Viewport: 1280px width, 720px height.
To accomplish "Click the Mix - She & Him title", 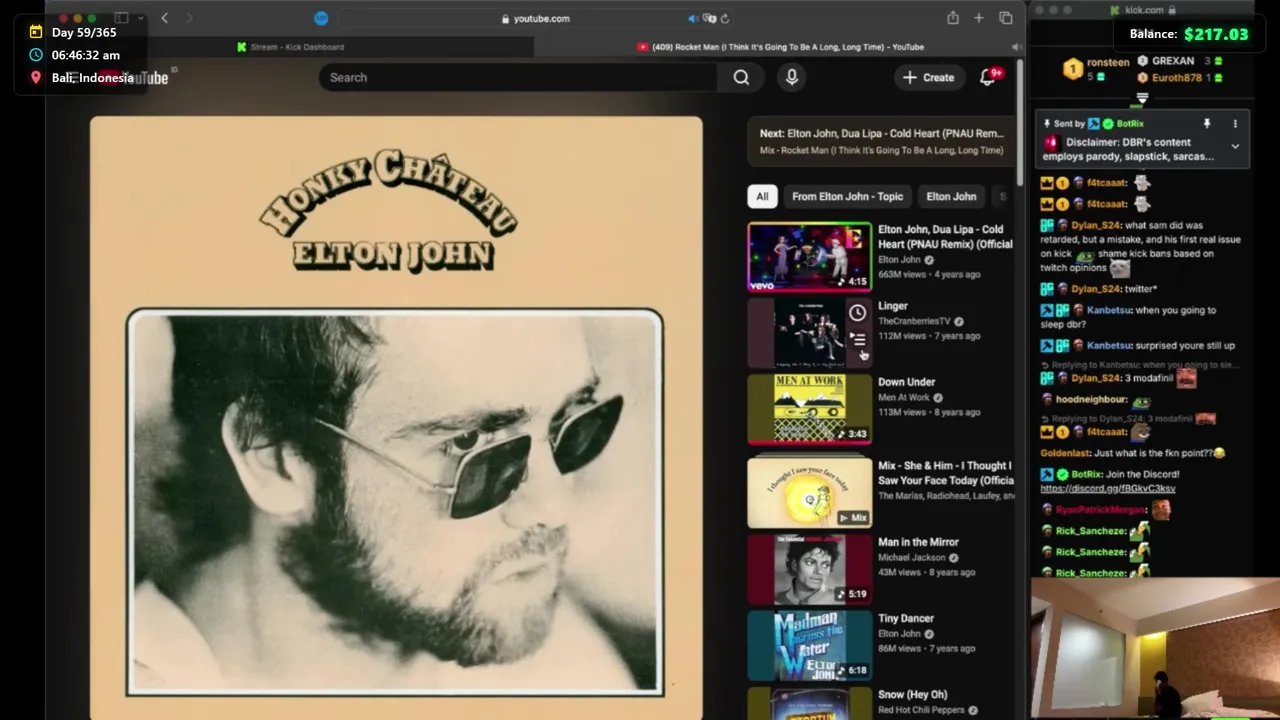I will point(945,473).
